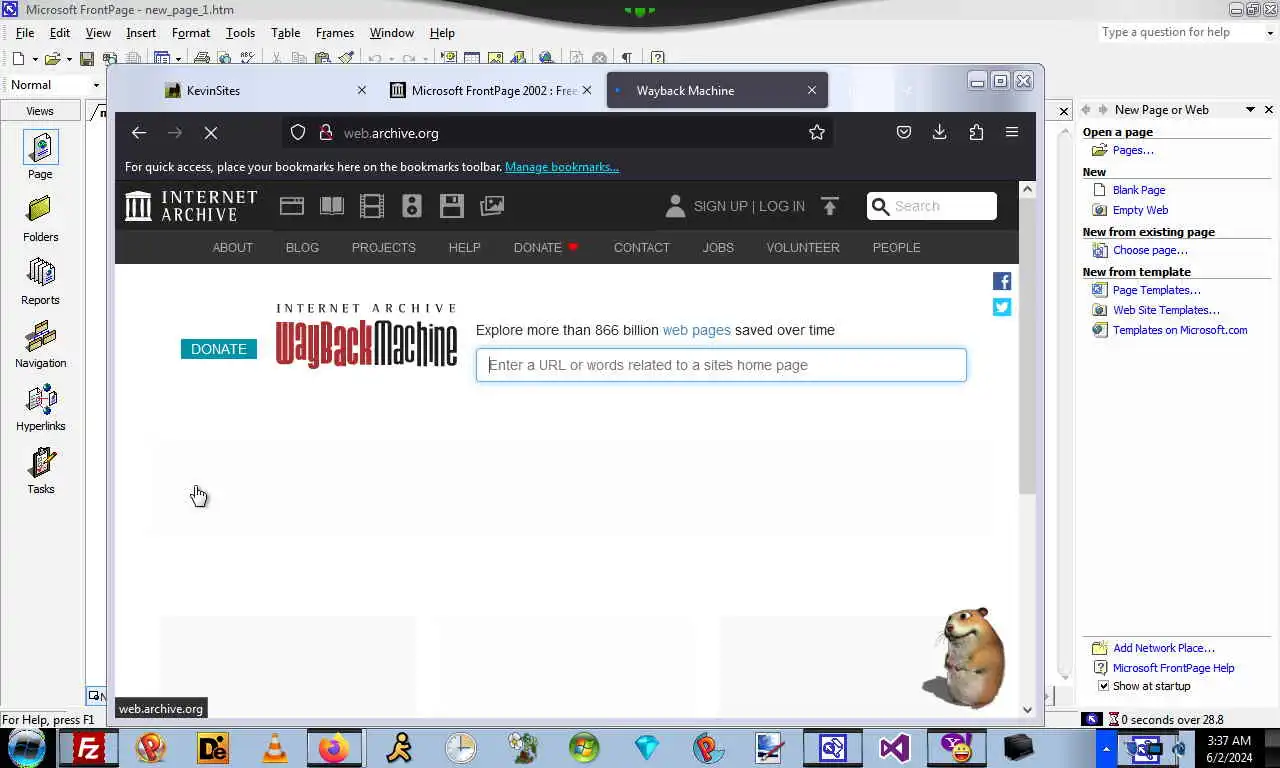This screenshot has height=768, width=1280.
Task: Open Page Templates link
Action: point(1157,290)
